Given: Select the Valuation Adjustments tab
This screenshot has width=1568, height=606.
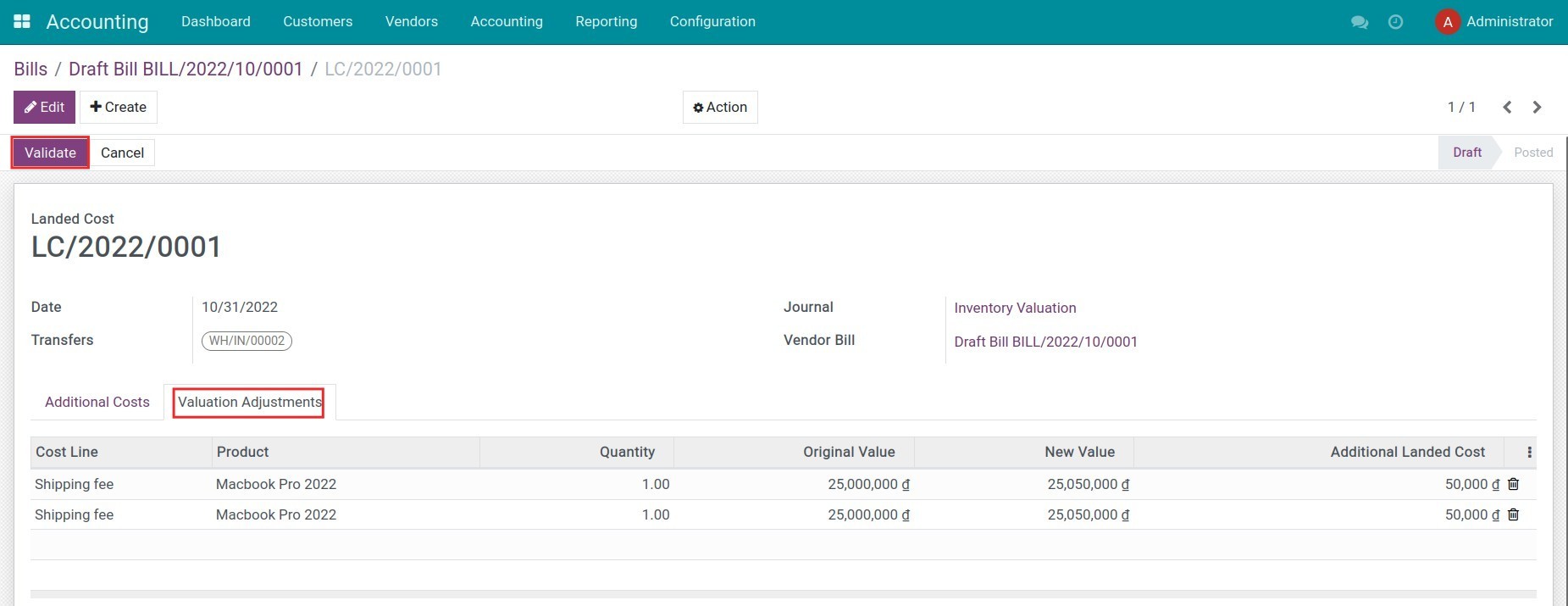Looking at the screenshot, I should [x=249, y=402].
